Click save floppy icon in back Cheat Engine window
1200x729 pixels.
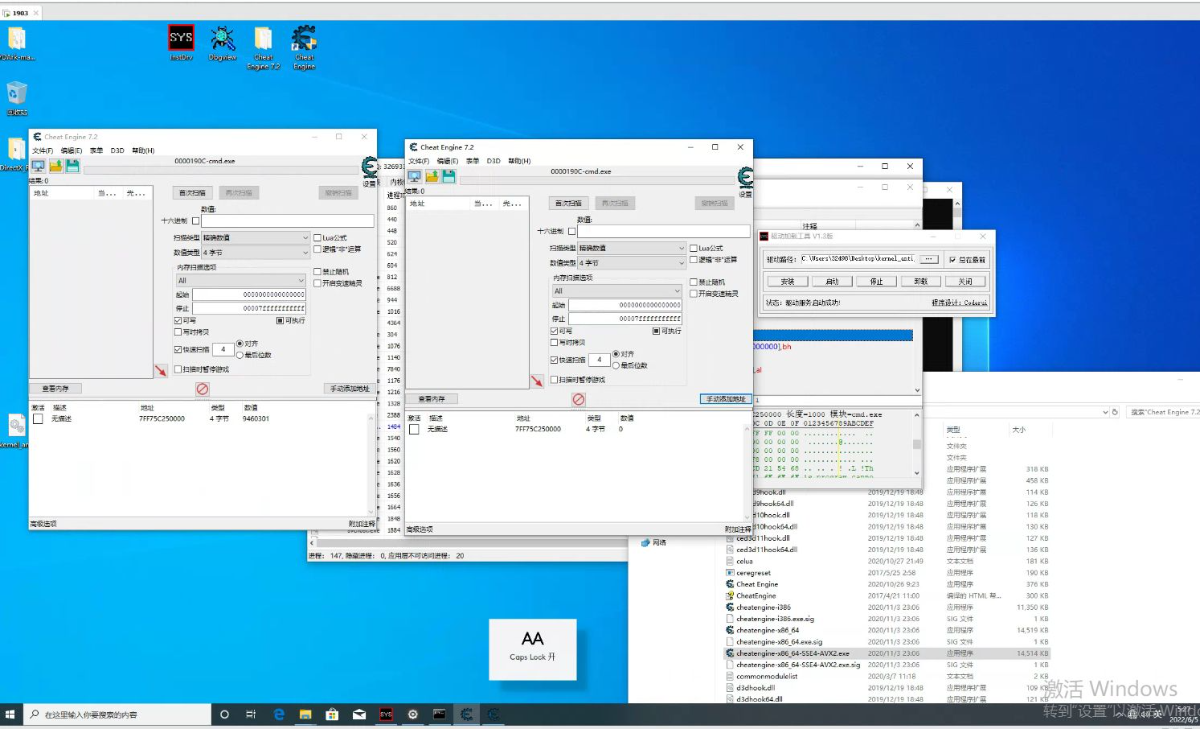pyautogui.click(x=73, y=166)
